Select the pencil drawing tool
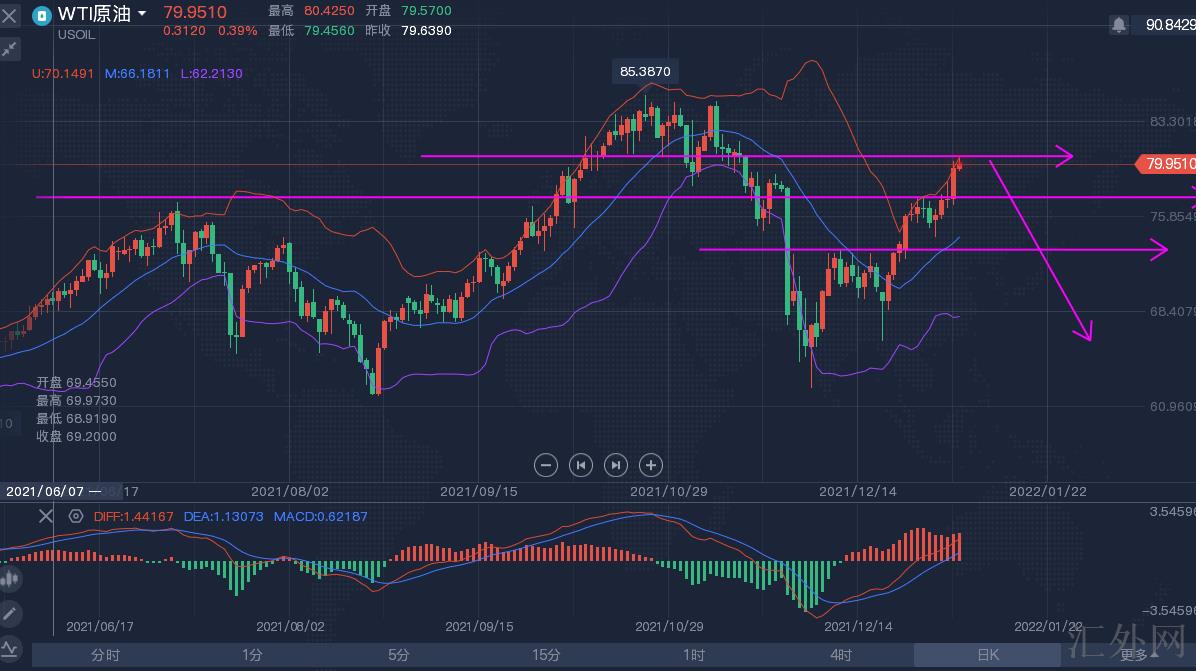This screenshot has height=671, width=1196. point(10,613)
